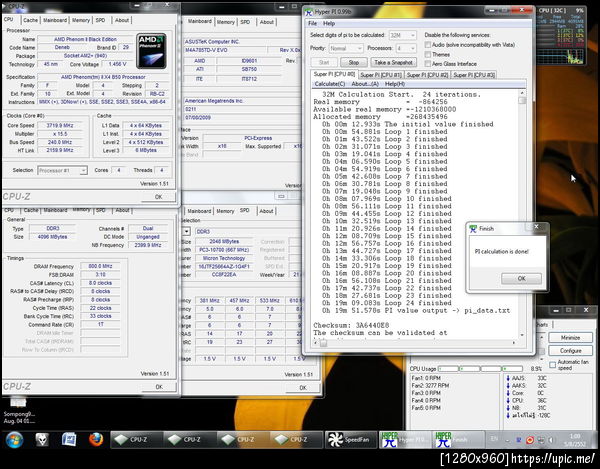Image resolution: width=600 pixels, height=469 pixels.
Task: Click OK in CPU-Z SPD window
Action: 303,388
